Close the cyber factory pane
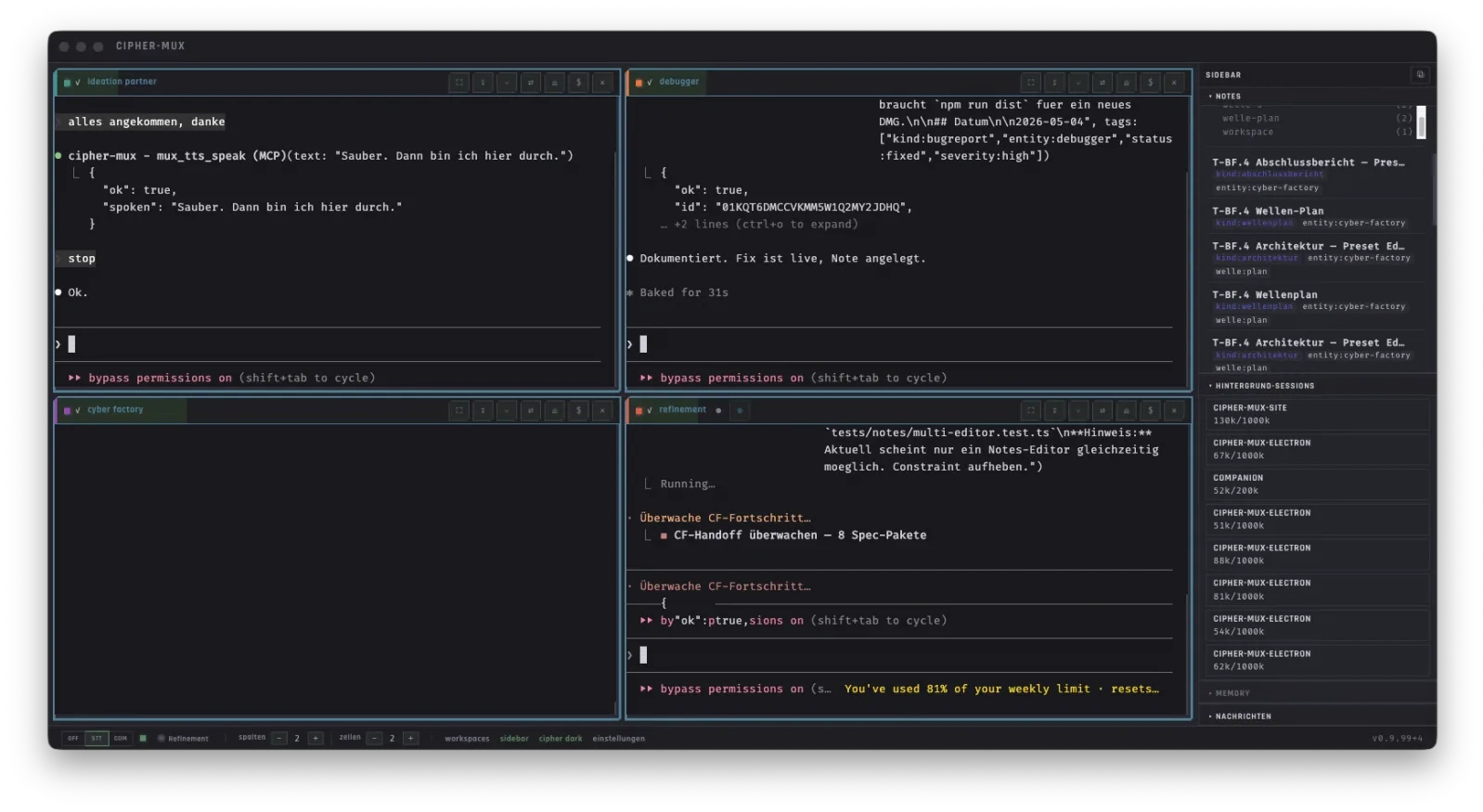The width and height of the screenshot is (1483, 812). (x=602, y=410)
